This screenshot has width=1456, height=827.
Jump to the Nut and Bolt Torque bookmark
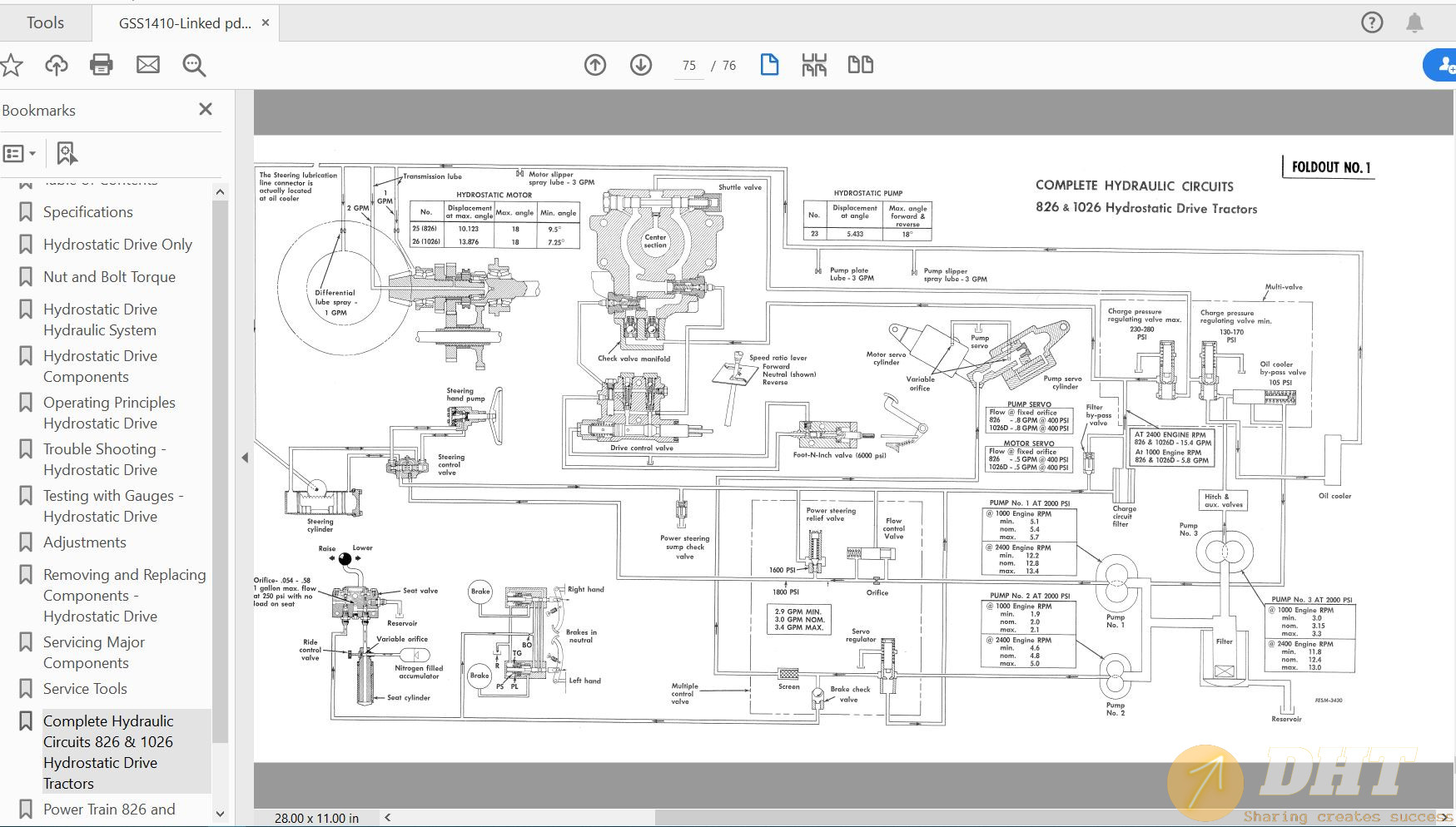(x=109, y=277)
